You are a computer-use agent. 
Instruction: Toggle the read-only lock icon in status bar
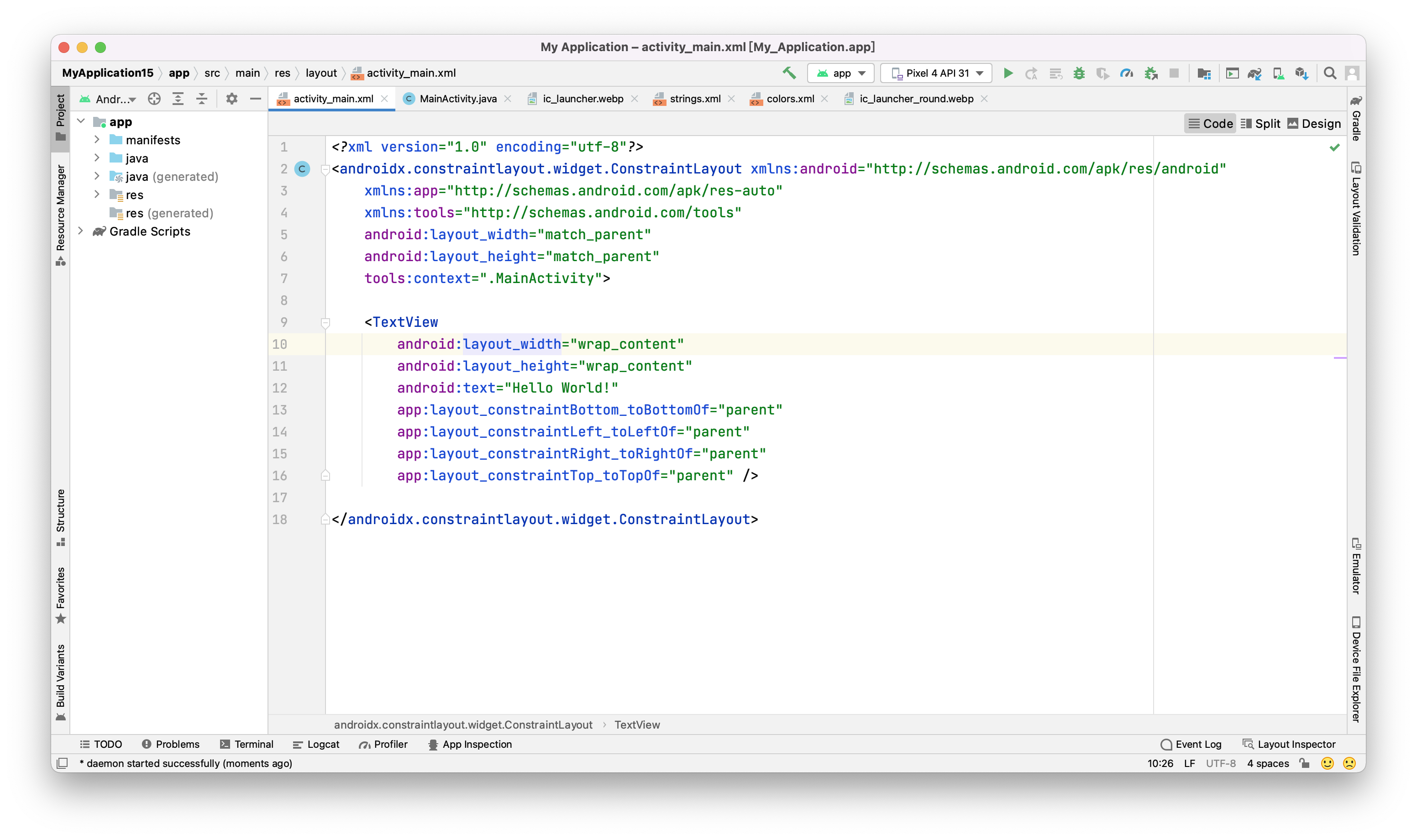1304,763
